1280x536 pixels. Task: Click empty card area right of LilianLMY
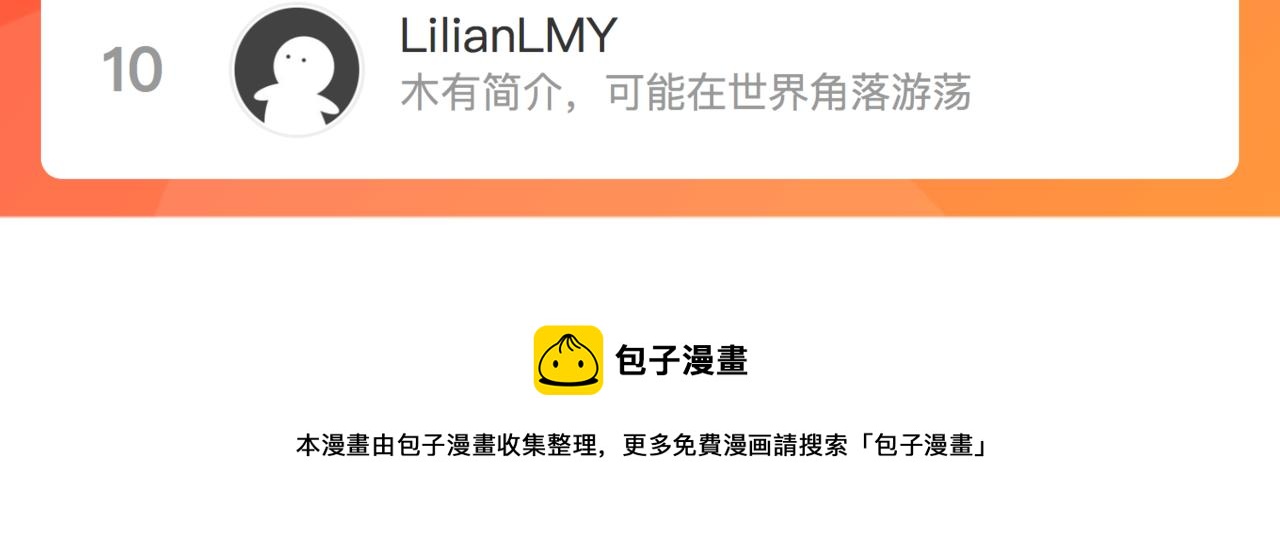(x=920, y=36)
